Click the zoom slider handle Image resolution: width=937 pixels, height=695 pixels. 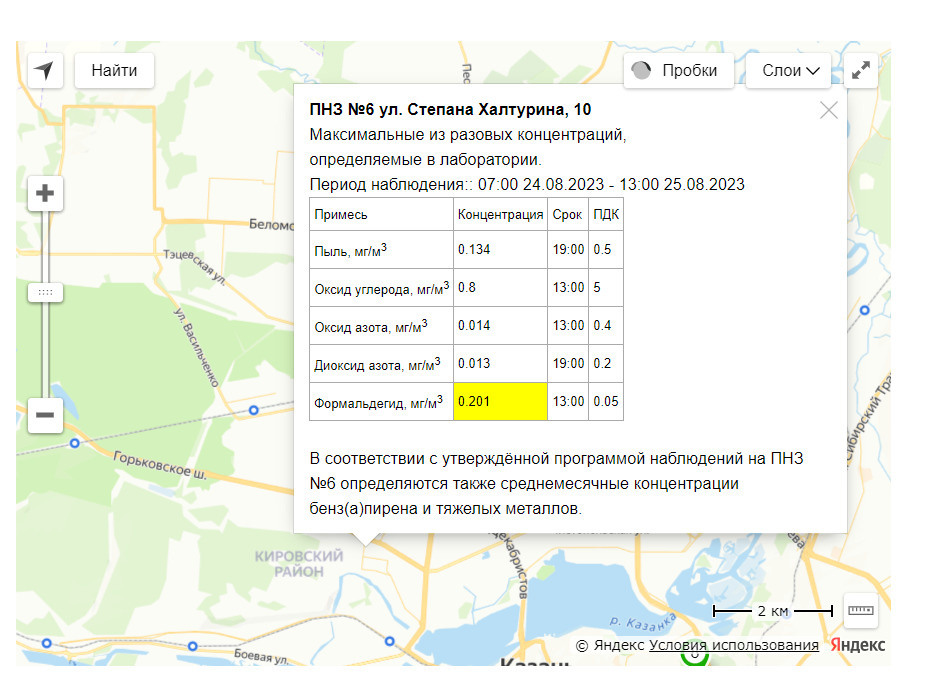[x=46, y=293]
